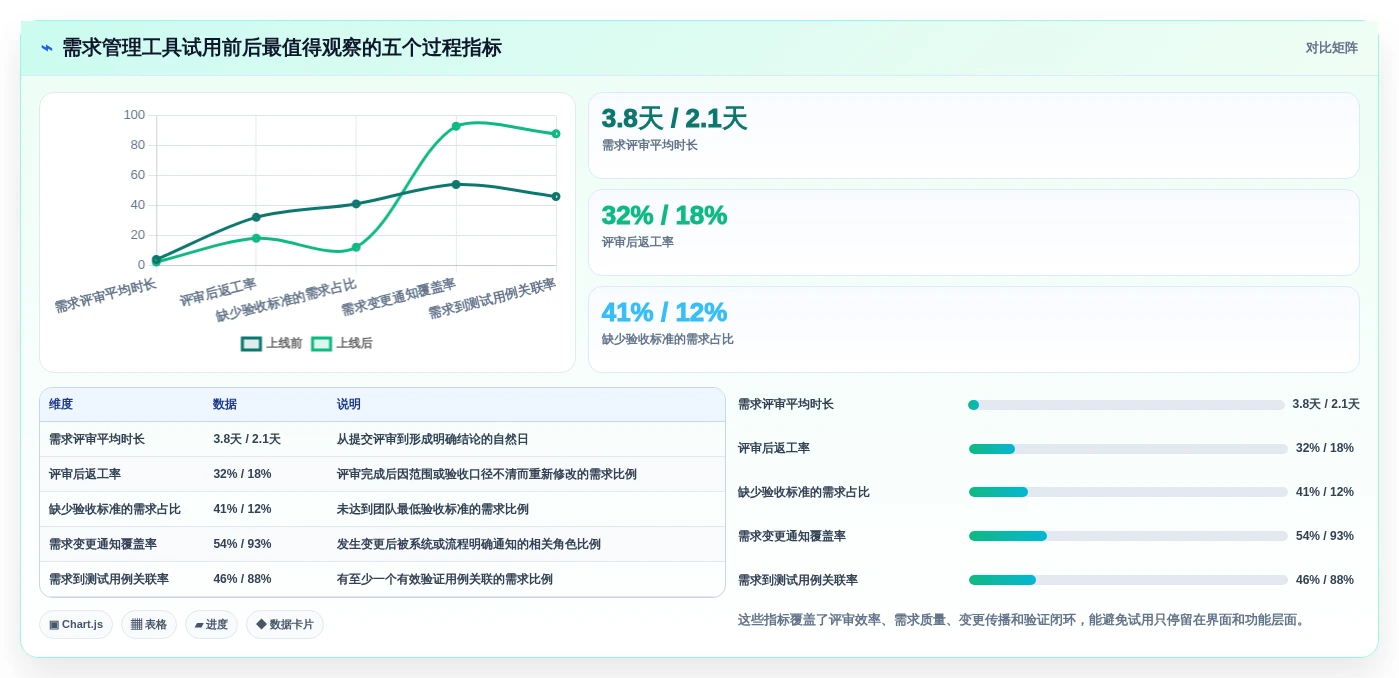The width and height of the screenshot is (1399, 678).
Task: Toggle the 上线后 legend swatch
Action: (x=321, y=343)
